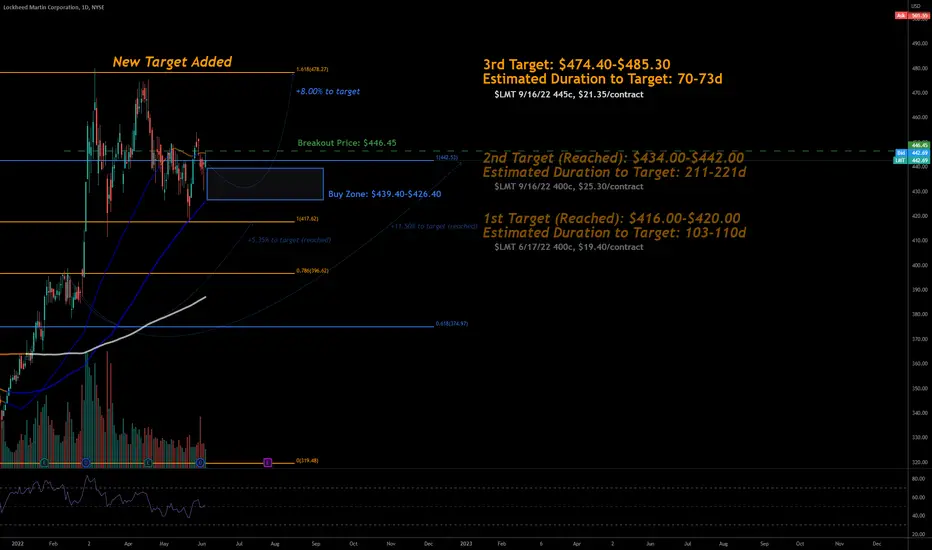Click the 80.00 RSI scale label

point(918,479)
